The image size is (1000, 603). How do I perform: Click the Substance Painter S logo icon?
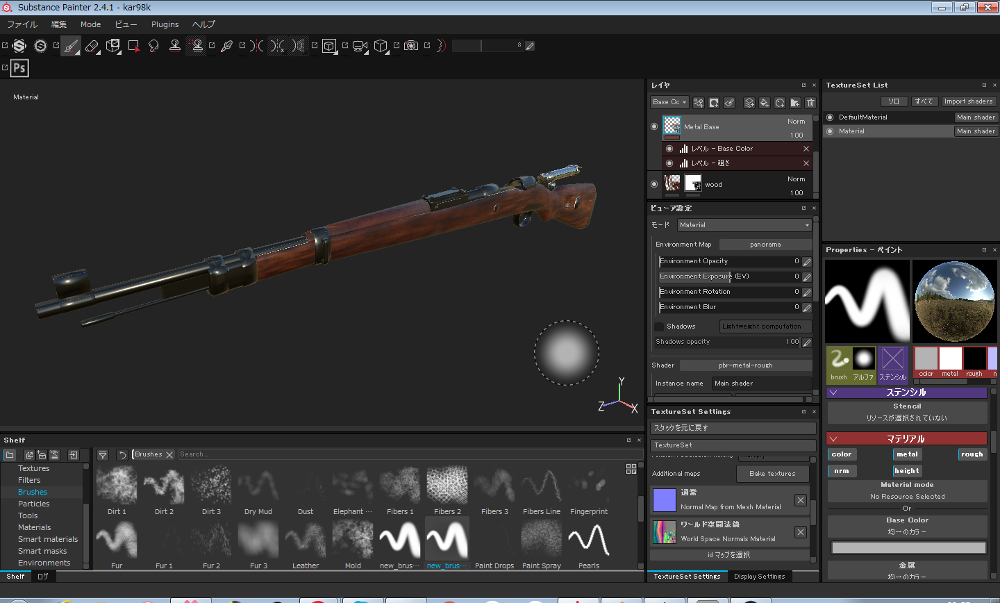(19, 46)
